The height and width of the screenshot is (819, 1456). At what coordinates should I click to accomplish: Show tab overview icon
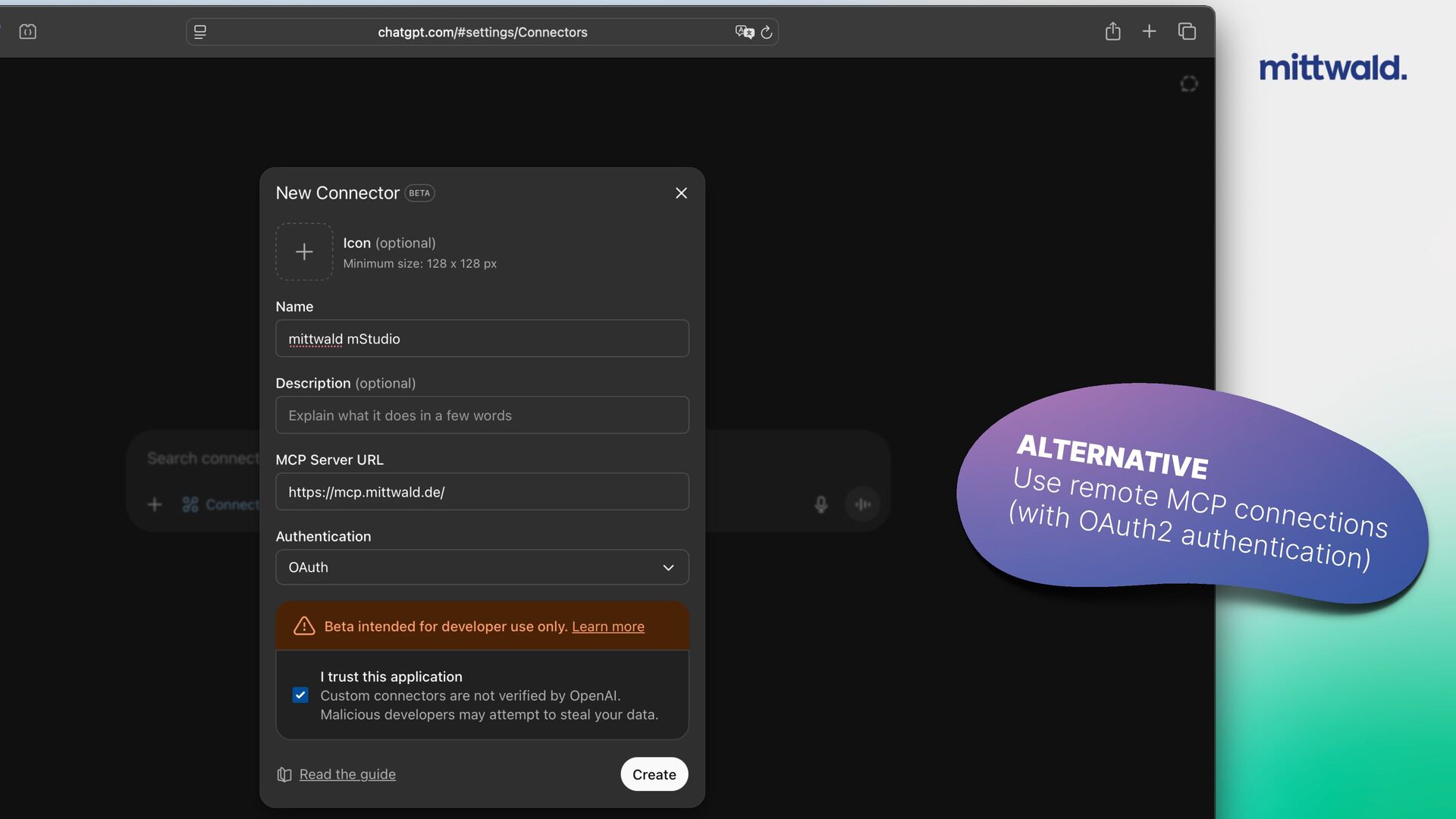click(1187, 31)
